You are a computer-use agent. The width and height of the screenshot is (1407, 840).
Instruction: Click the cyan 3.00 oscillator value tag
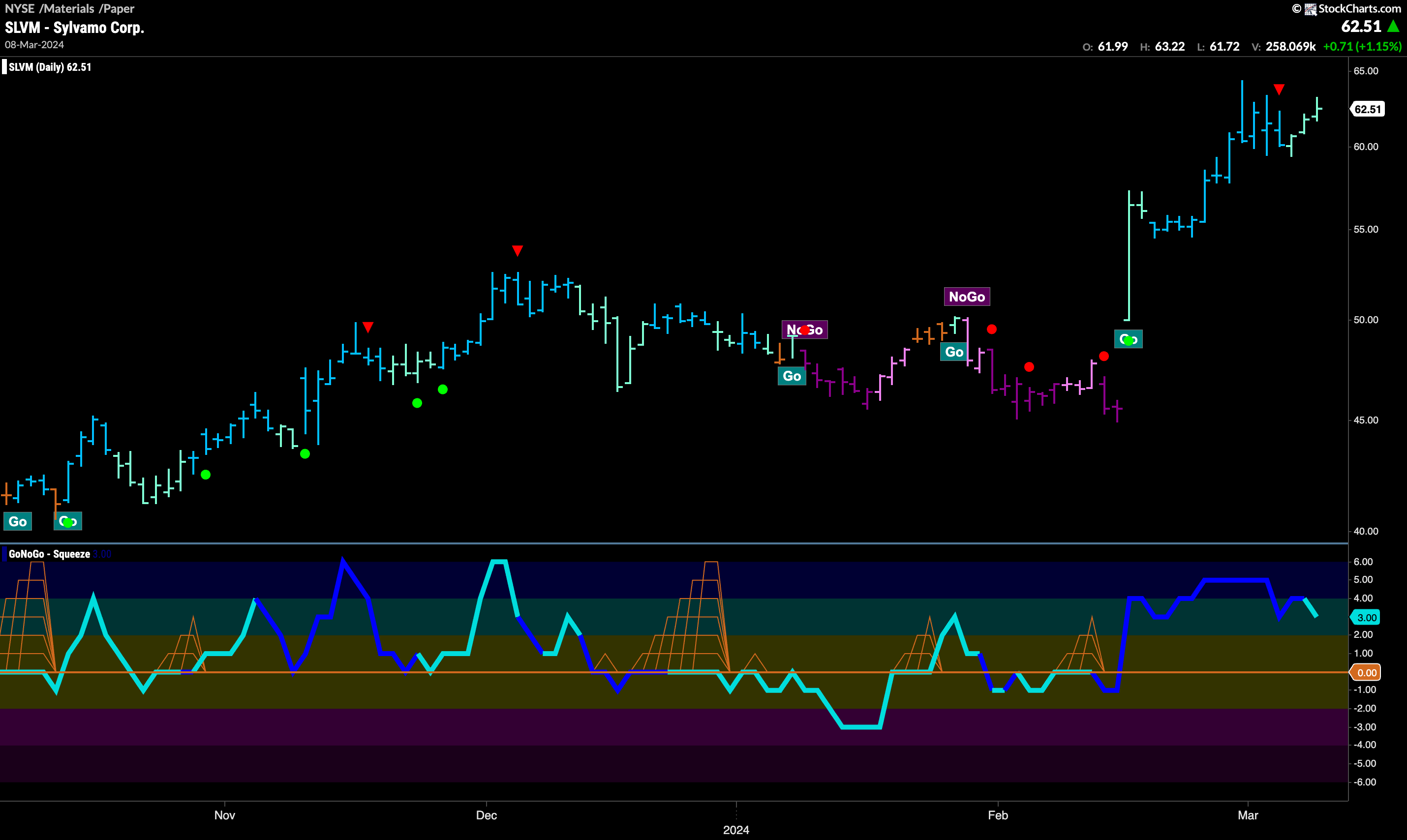1366,618
